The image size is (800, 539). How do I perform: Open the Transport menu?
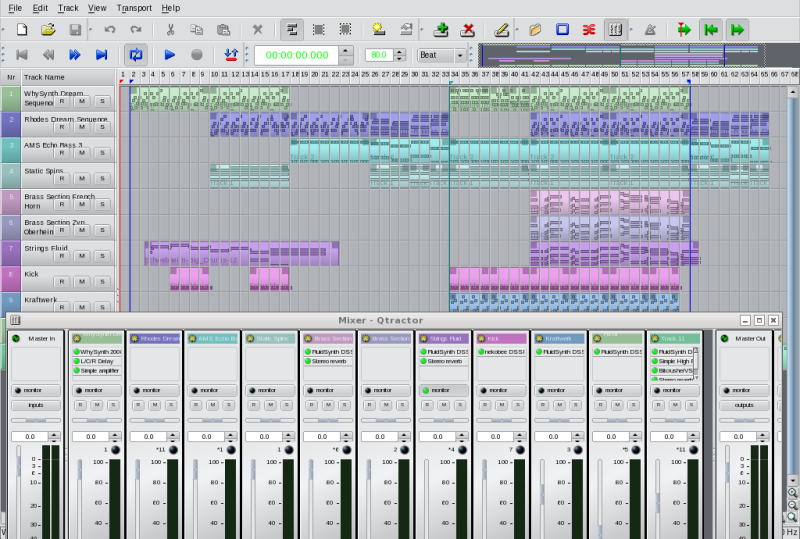(x=134, y=8)
